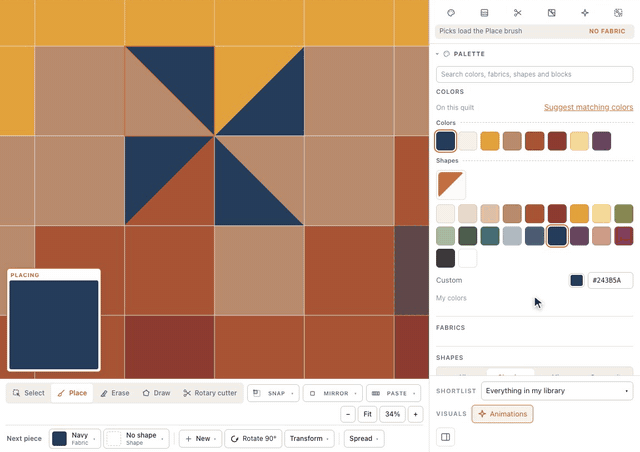Click the 'Custom' color label
The height and width of the screenshot is (452, 640).
449,280
